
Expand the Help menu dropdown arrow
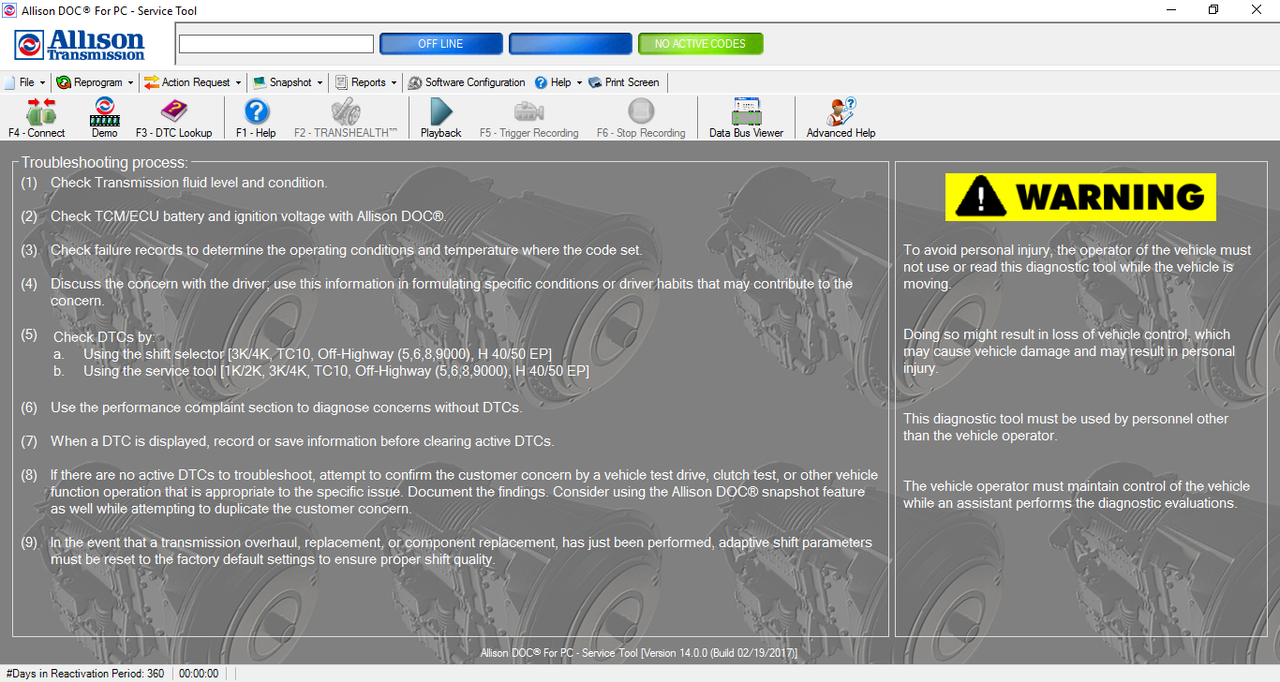coord(579,83)
